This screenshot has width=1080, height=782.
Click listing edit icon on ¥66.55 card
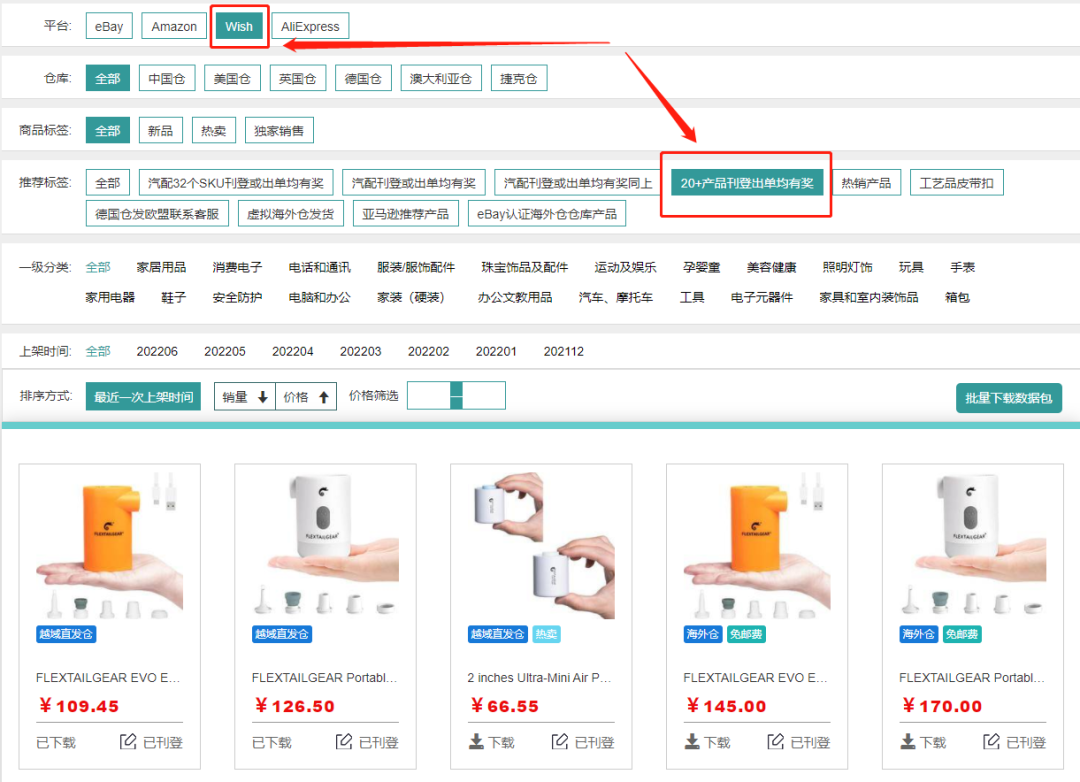(560, 741)
